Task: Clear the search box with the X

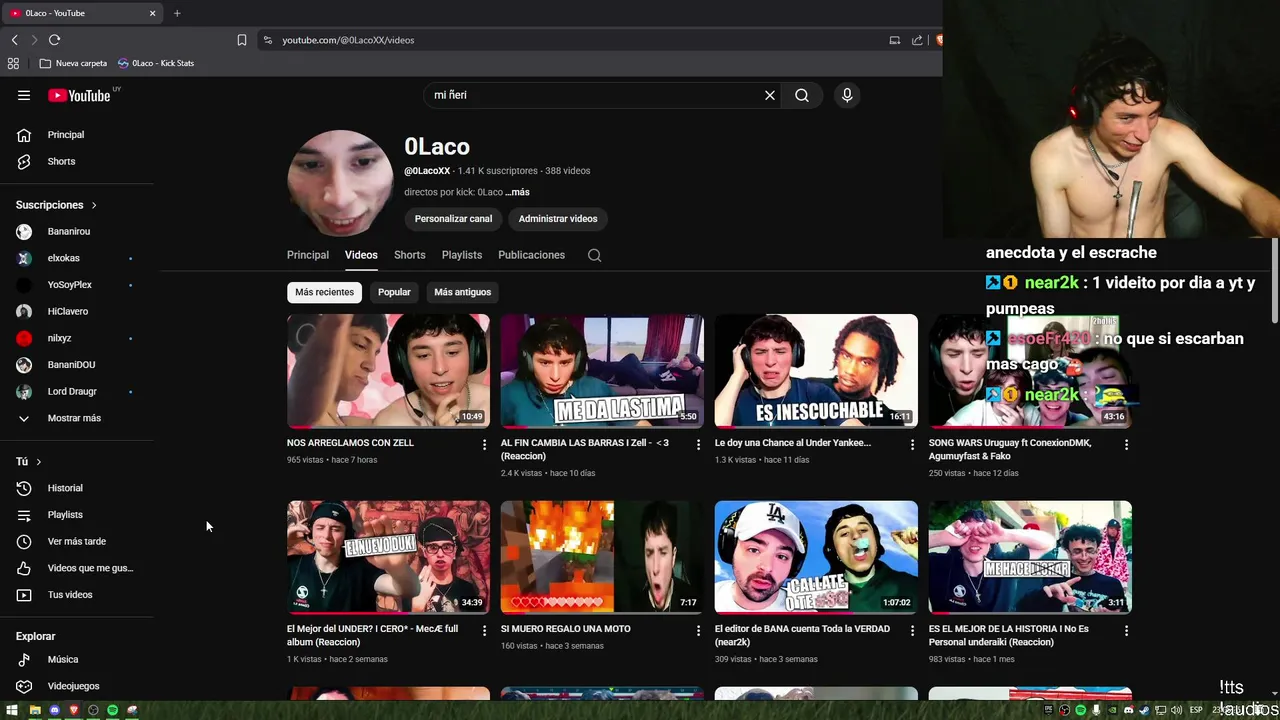Action: [770, 95]
